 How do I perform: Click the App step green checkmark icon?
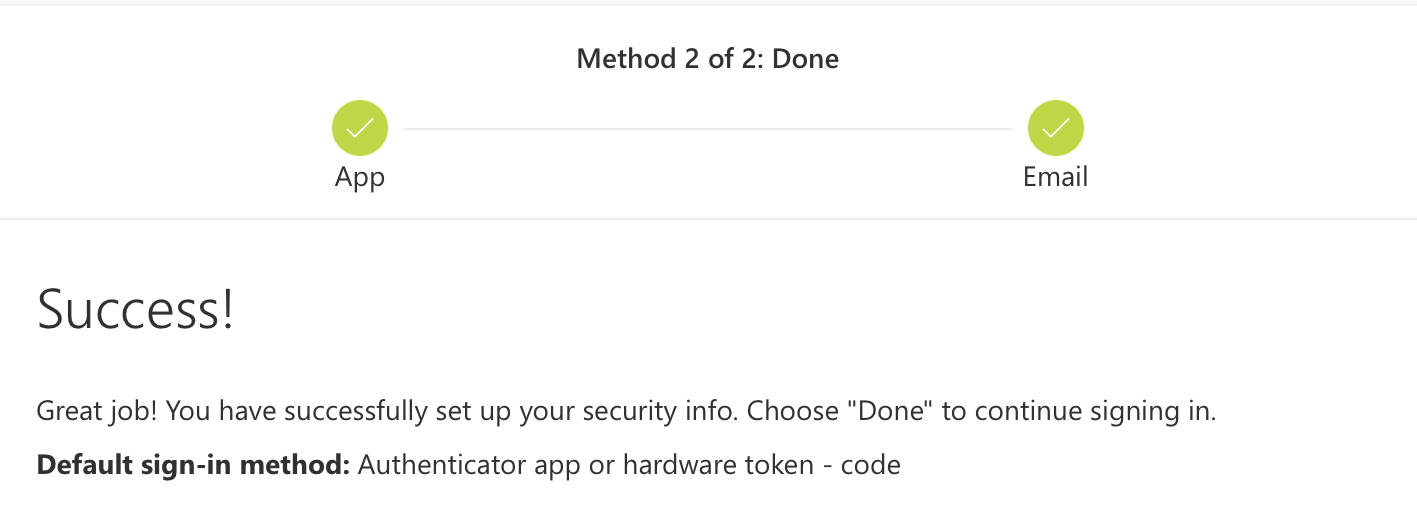360,129
